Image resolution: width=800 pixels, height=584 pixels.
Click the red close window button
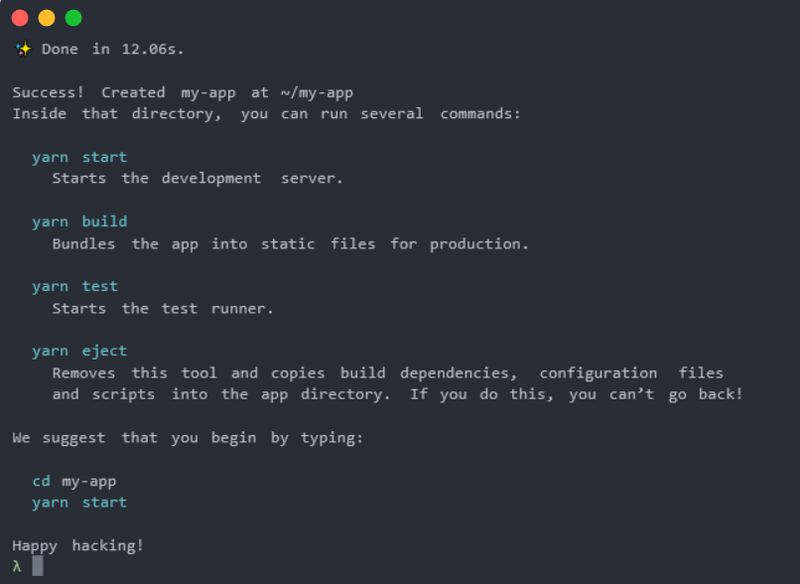[x=20, y=18]
